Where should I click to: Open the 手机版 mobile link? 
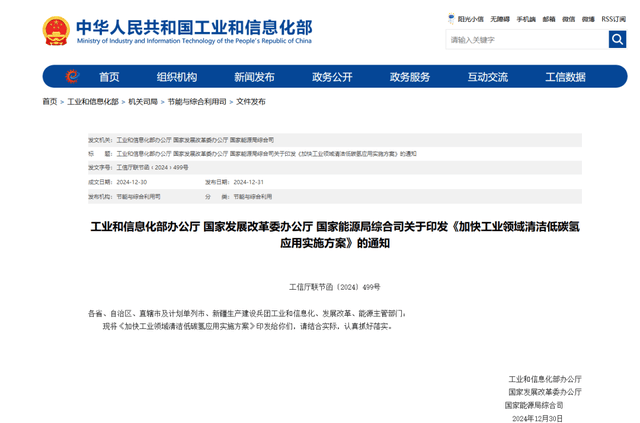click(x=526, y=19)
